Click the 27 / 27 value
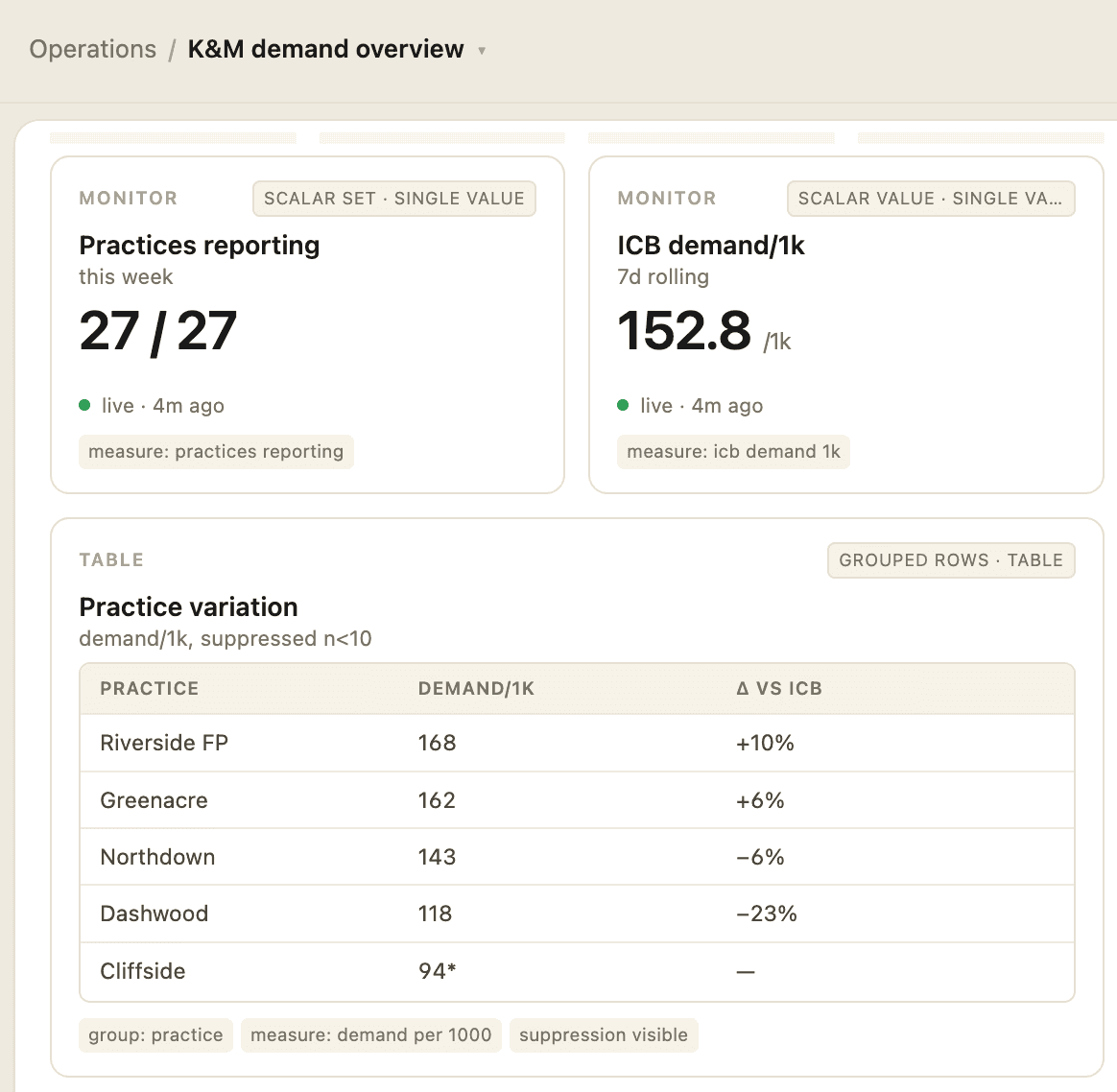The height and width of the screenshot is (1092, 1117). [x=157, y=331]
